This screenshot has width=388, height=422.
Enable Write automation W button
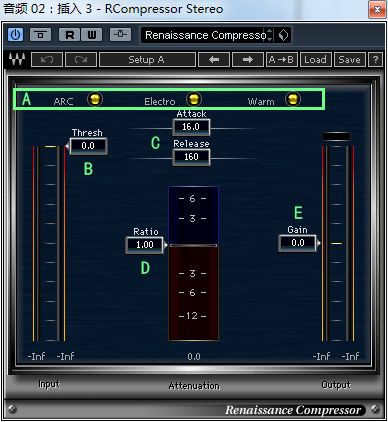91,35
